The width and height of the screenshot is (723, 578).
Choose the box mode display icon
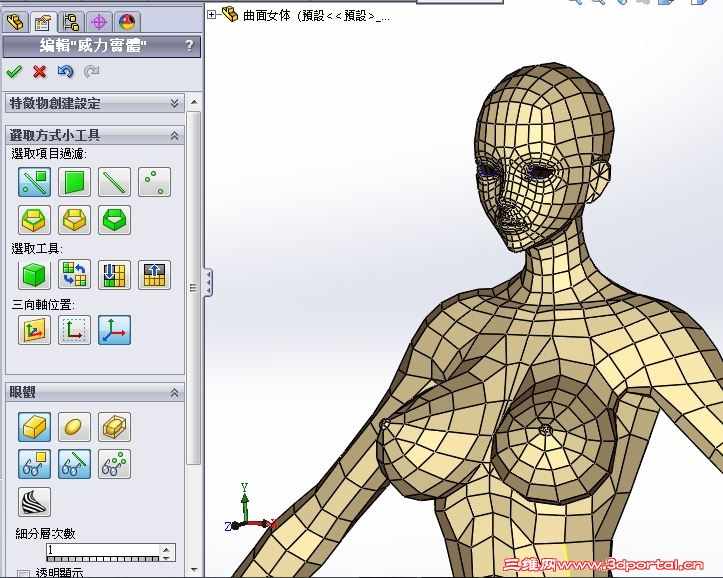(35, 427)
